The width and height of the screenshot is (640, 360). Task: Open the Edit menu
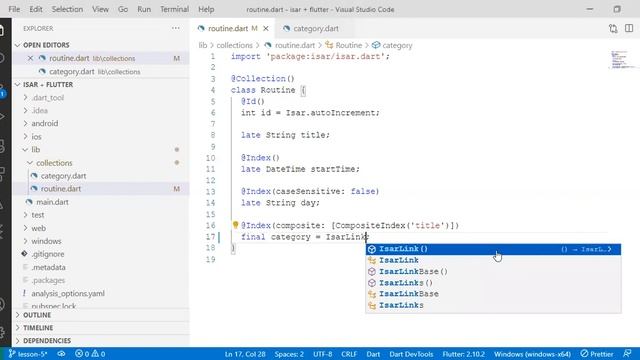[x=36, y=9]
